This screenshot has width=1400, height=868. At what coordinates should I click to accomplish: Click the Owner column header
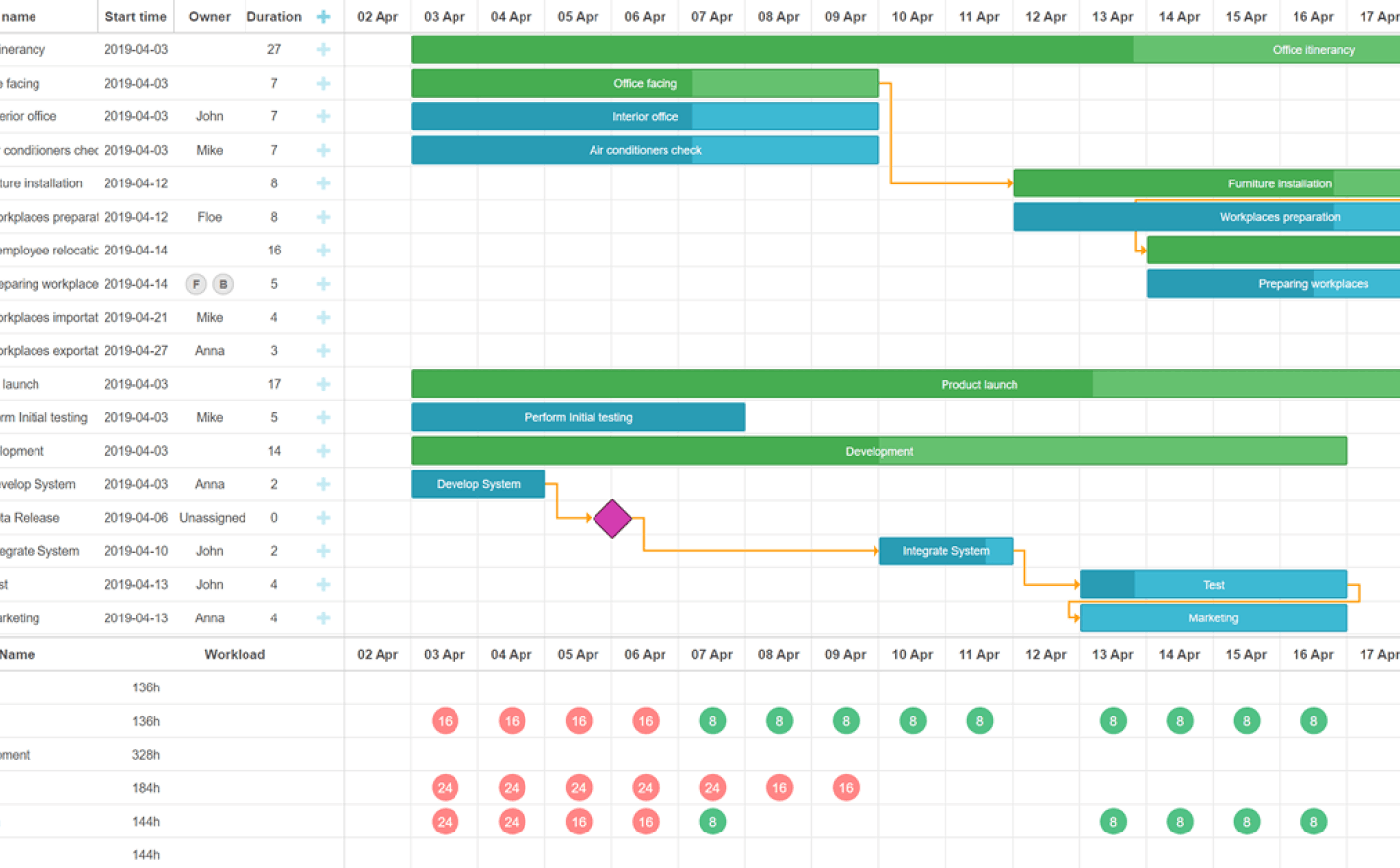[209, 17]
